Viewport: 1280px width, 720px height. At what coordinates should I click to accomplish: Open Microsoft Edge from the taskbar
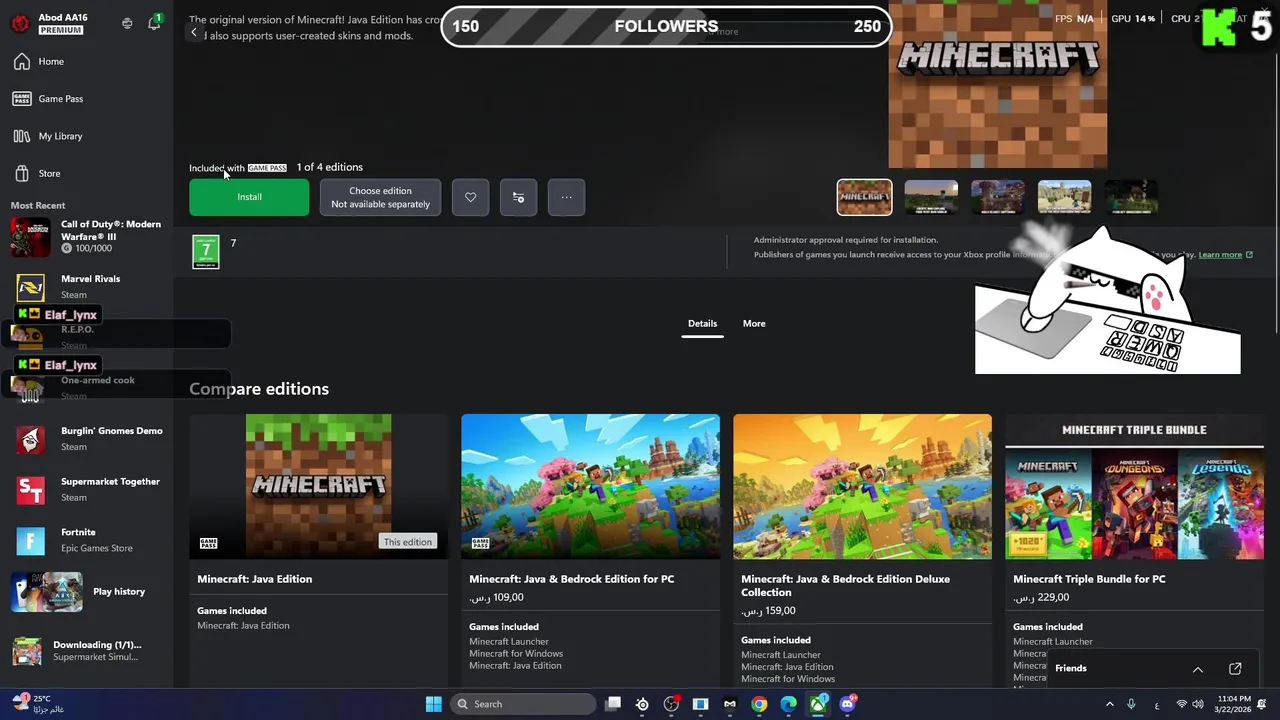[x=788, y=704]
